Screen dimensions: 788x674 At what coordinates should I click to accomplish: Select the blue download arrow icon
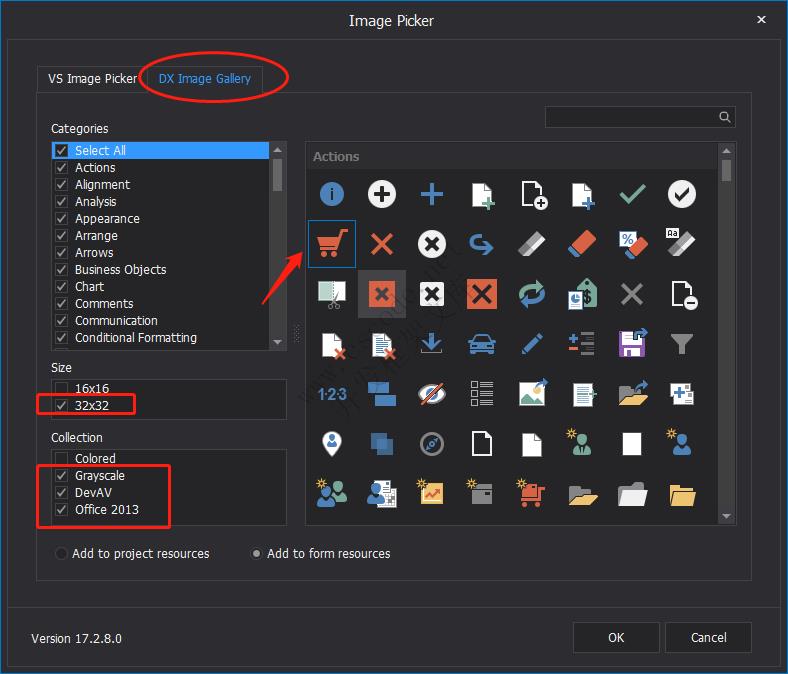[432, 343]
